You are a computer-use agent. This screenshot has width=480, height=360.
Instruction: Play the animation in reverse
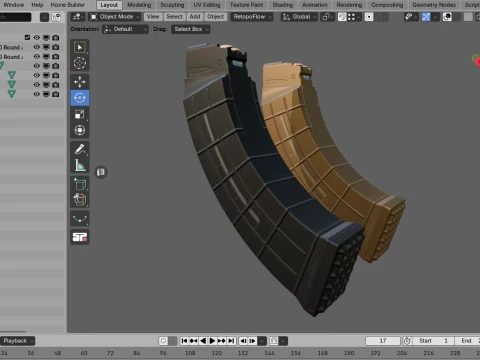(x=203, y=341)
